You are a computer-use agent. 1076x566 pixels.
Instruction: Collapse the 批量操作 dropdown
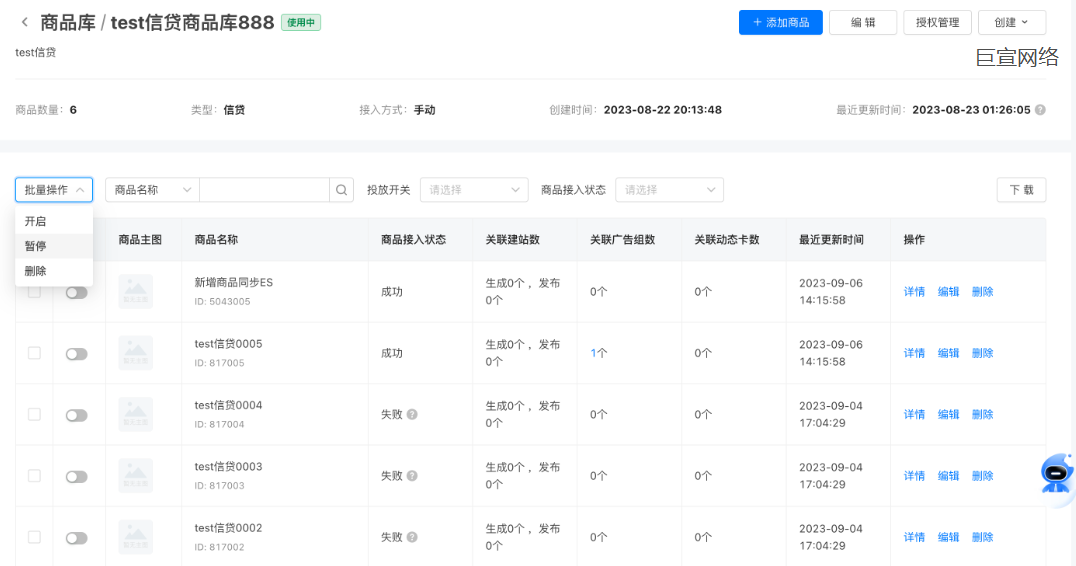(54, 190)
